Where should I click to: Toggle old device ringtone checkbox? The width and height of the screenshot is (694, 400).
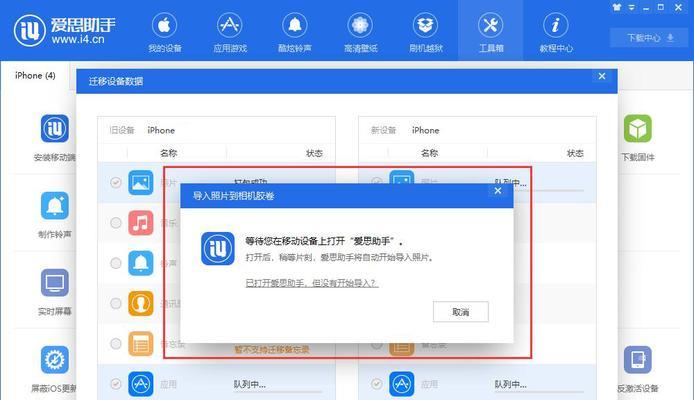point(116,263)
